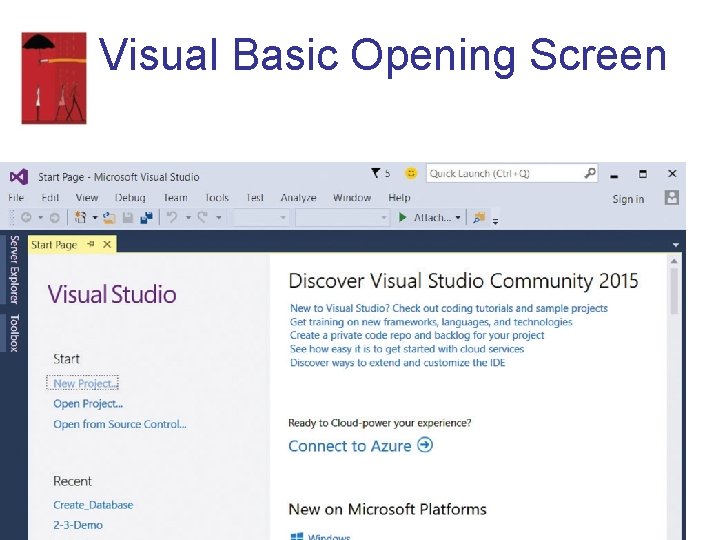Click Discover ways to extend the IDE link

click(x=398, y=362)
